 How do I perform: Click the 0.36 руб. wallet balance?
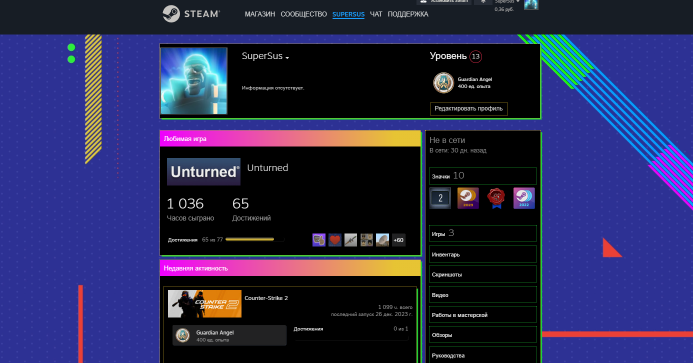point(504,9)
